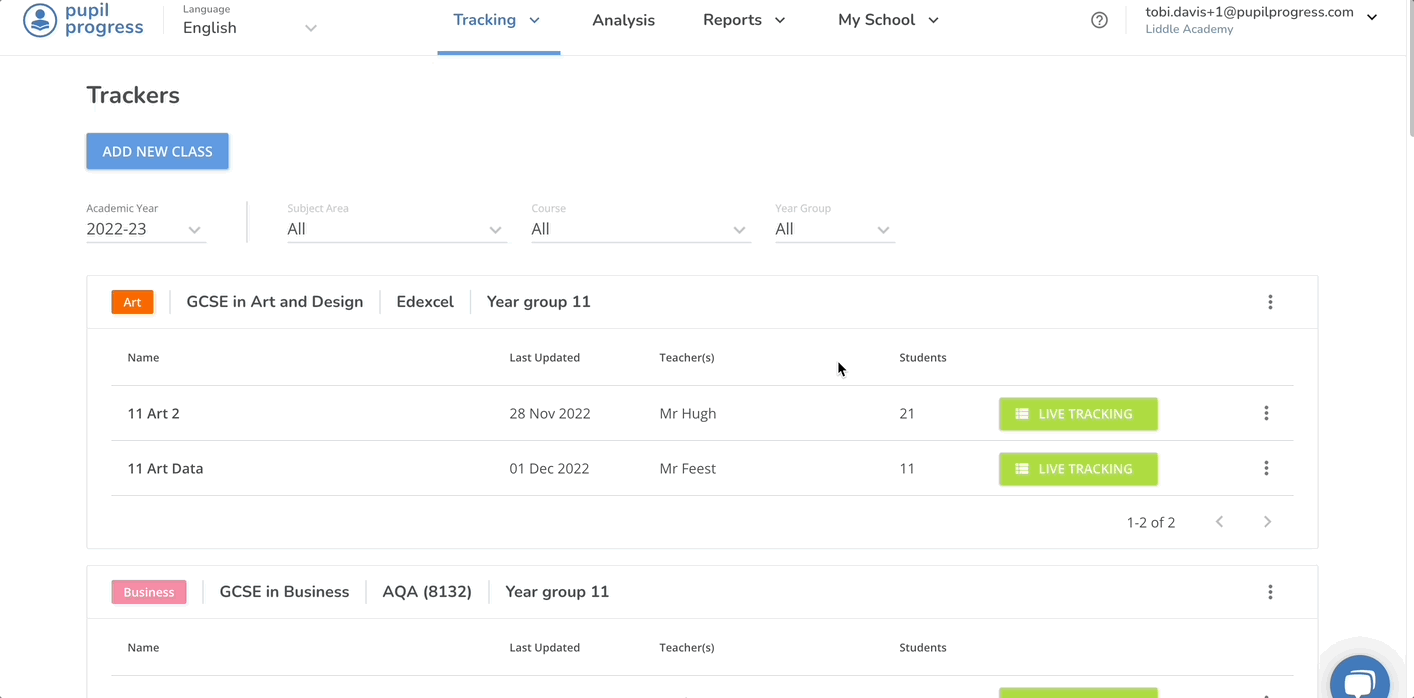
Task: Go to previous page of Art classes
Action: click(1219, 522)
